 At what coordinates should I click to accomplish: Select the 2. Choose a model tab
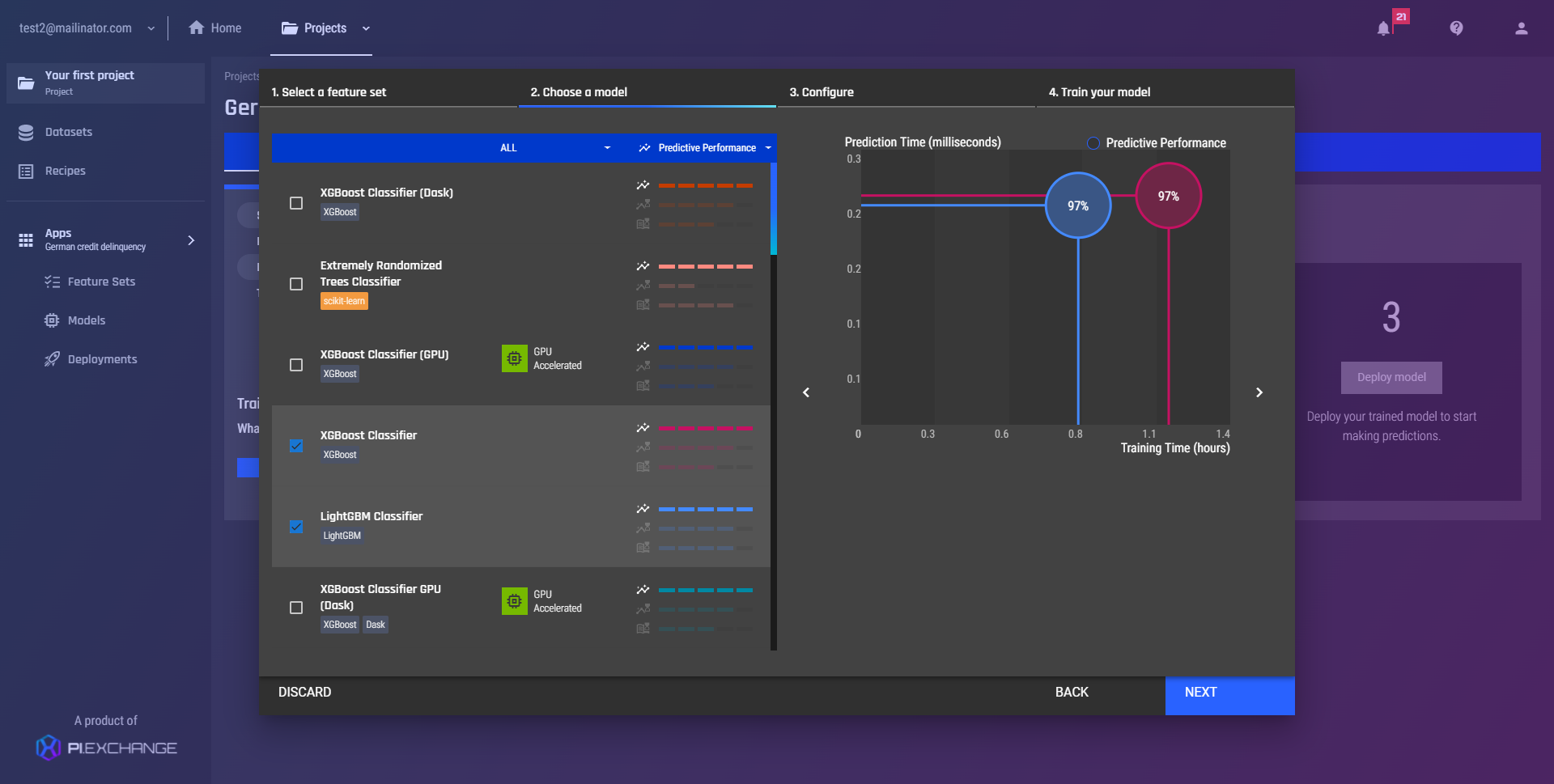pos(579,92)
